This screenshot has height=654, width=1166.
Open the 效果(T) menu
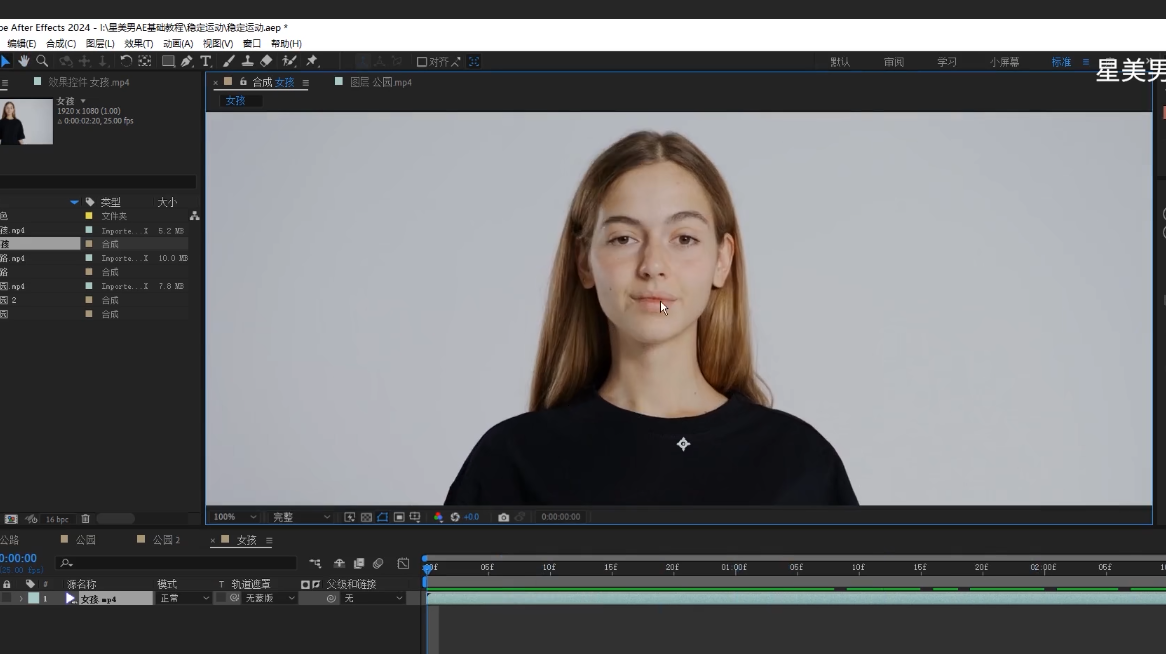(139, 43)
